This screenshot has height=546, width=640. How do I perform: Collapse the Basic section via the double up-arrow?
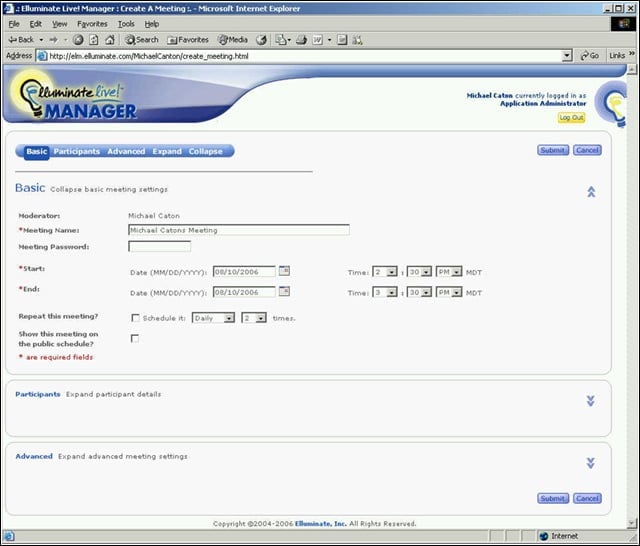(x=591, y=191)
